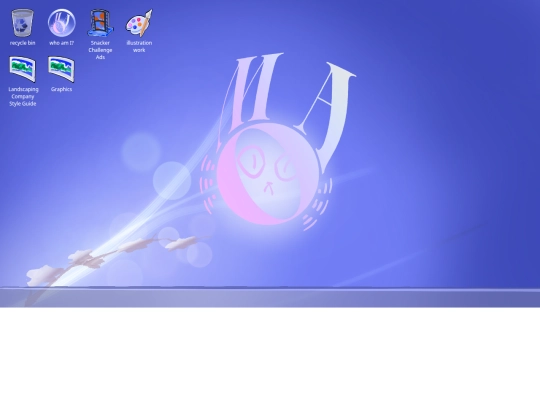Open Landscaping Company Style Guide icon

(x=22, y=69)
